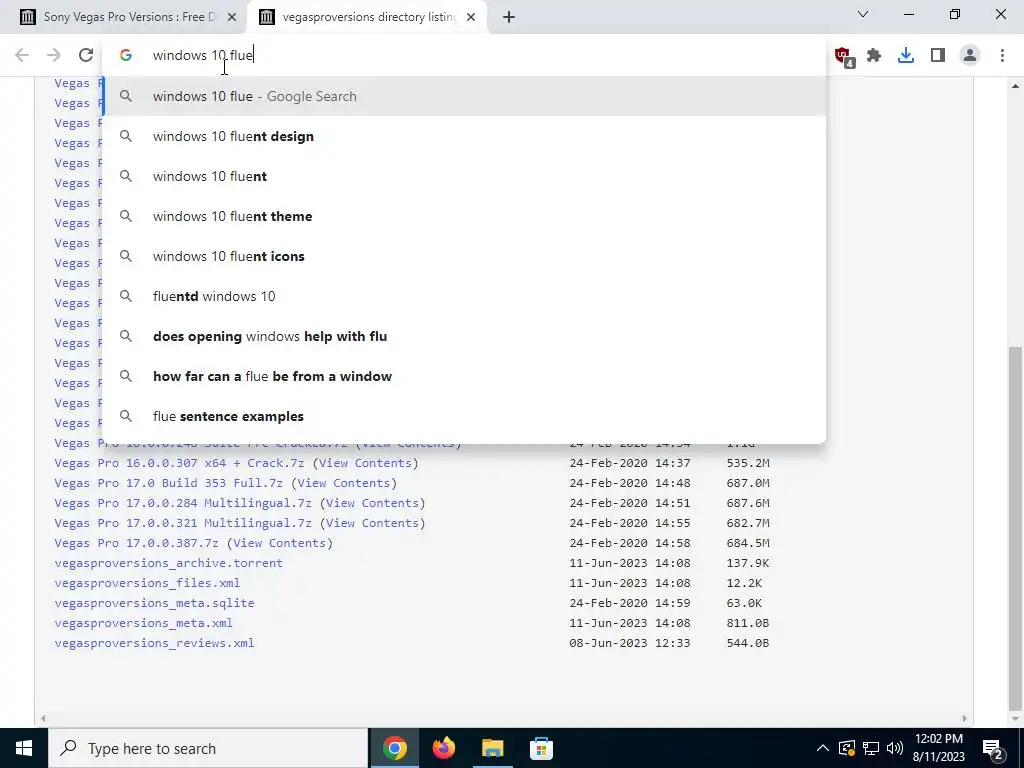Open Vegas Pro 17.0.0.387.7z link
1024x768 pixels.
[x=136, y=543]
